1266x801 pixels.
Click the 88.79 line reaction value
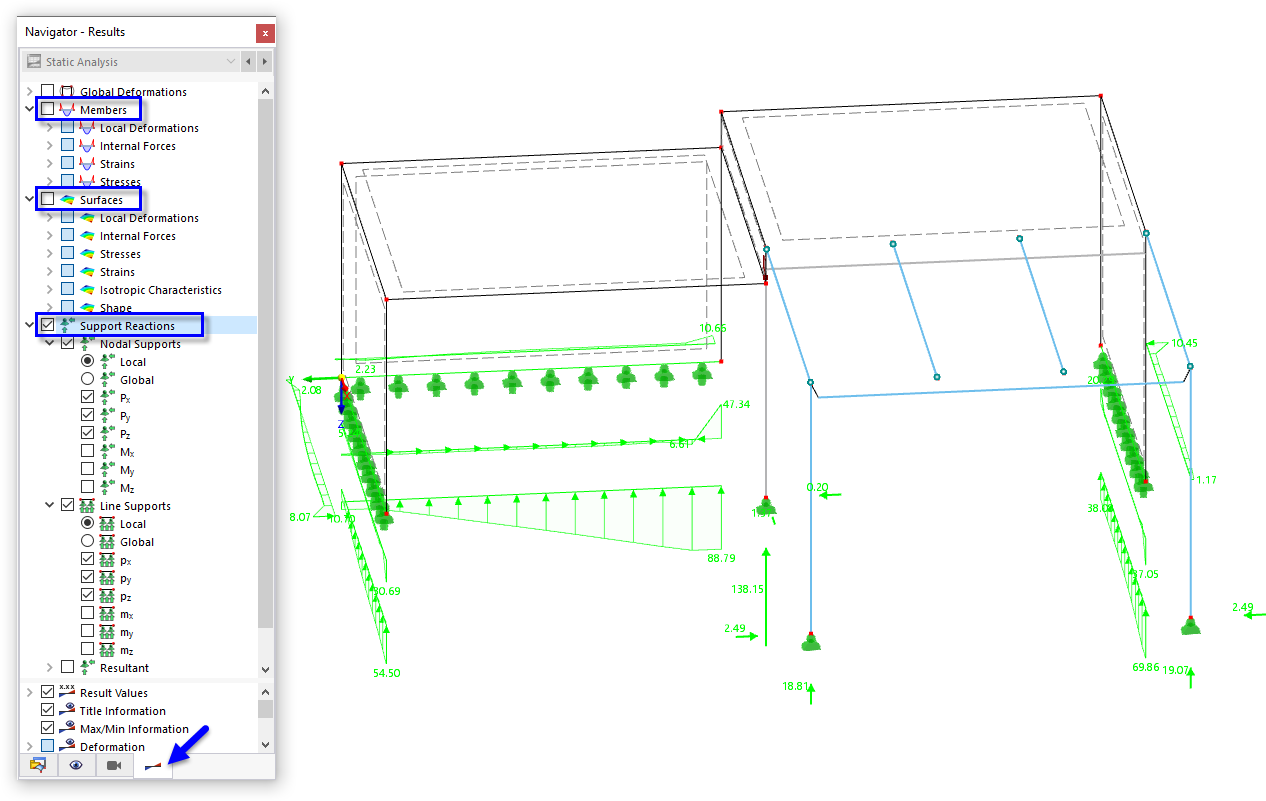[721, 558]
